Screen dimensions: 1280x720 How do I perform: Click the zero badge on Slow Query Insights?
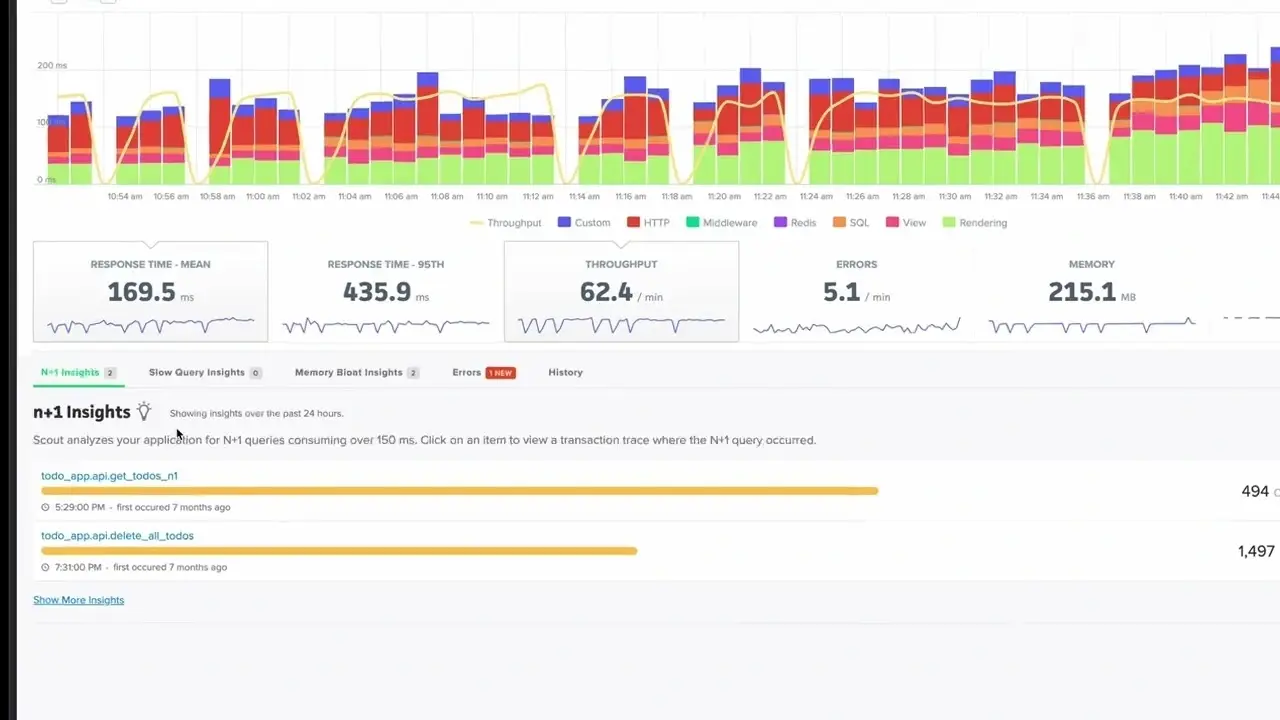tap(258, 372)
